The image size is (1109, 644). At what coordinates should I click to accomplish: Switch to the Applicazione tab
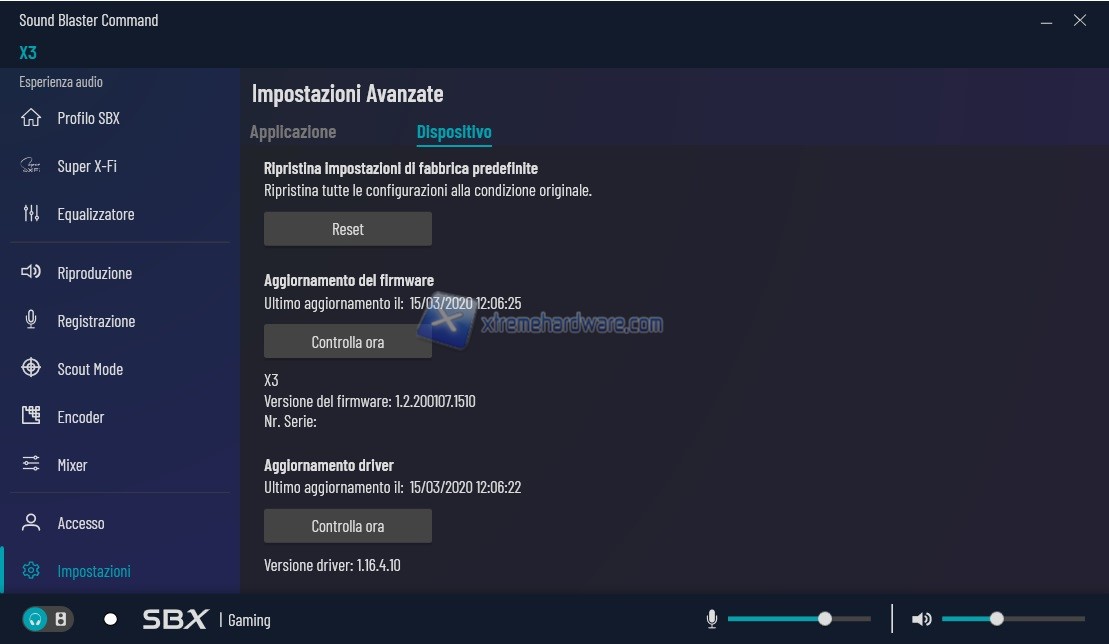pyautogui.click(x=293, y=132)
